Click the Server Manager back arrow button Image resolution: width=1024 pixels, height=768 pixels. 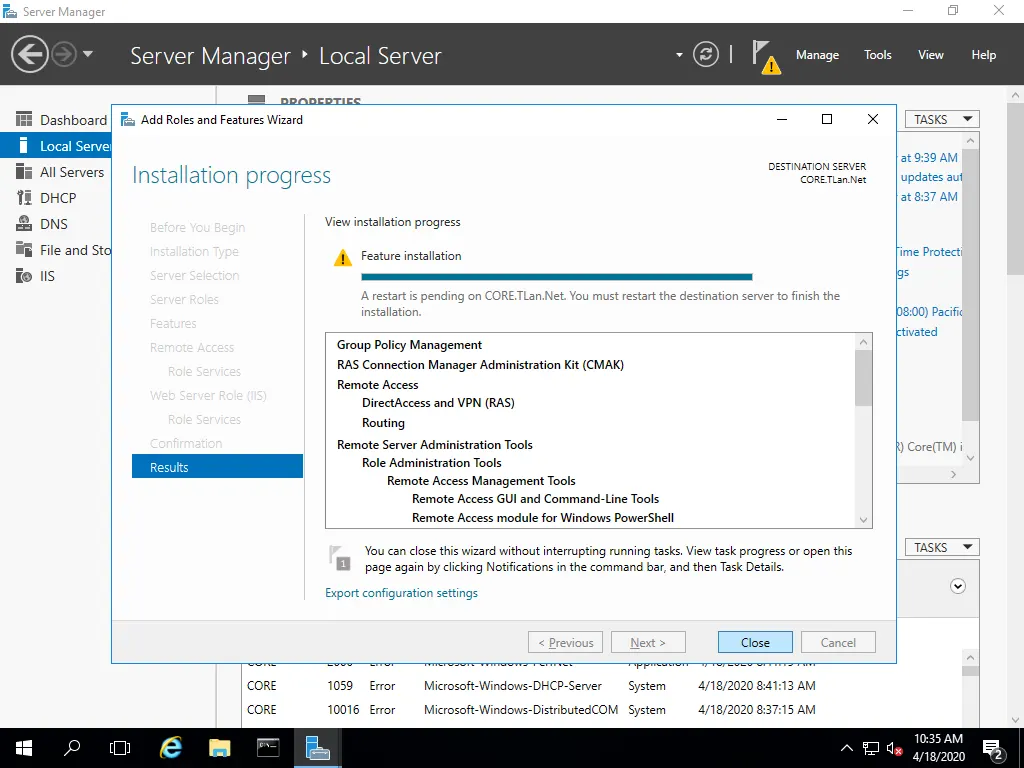coord(29,54)
